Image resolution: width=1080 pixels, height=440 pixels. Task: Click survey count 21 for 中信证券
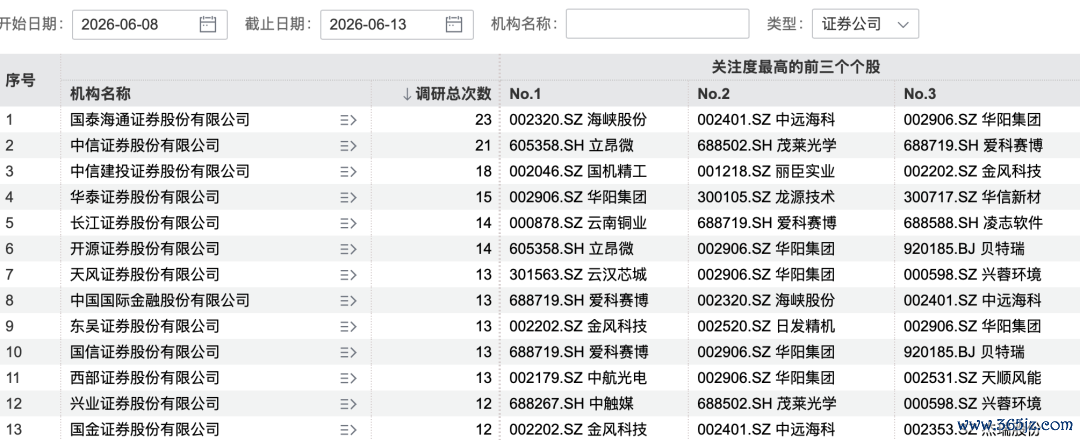point(484,145)
